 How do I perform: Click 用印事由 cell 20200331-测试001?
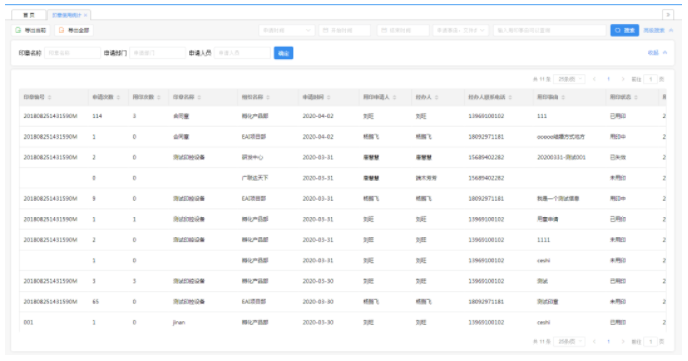coord(561,157)
